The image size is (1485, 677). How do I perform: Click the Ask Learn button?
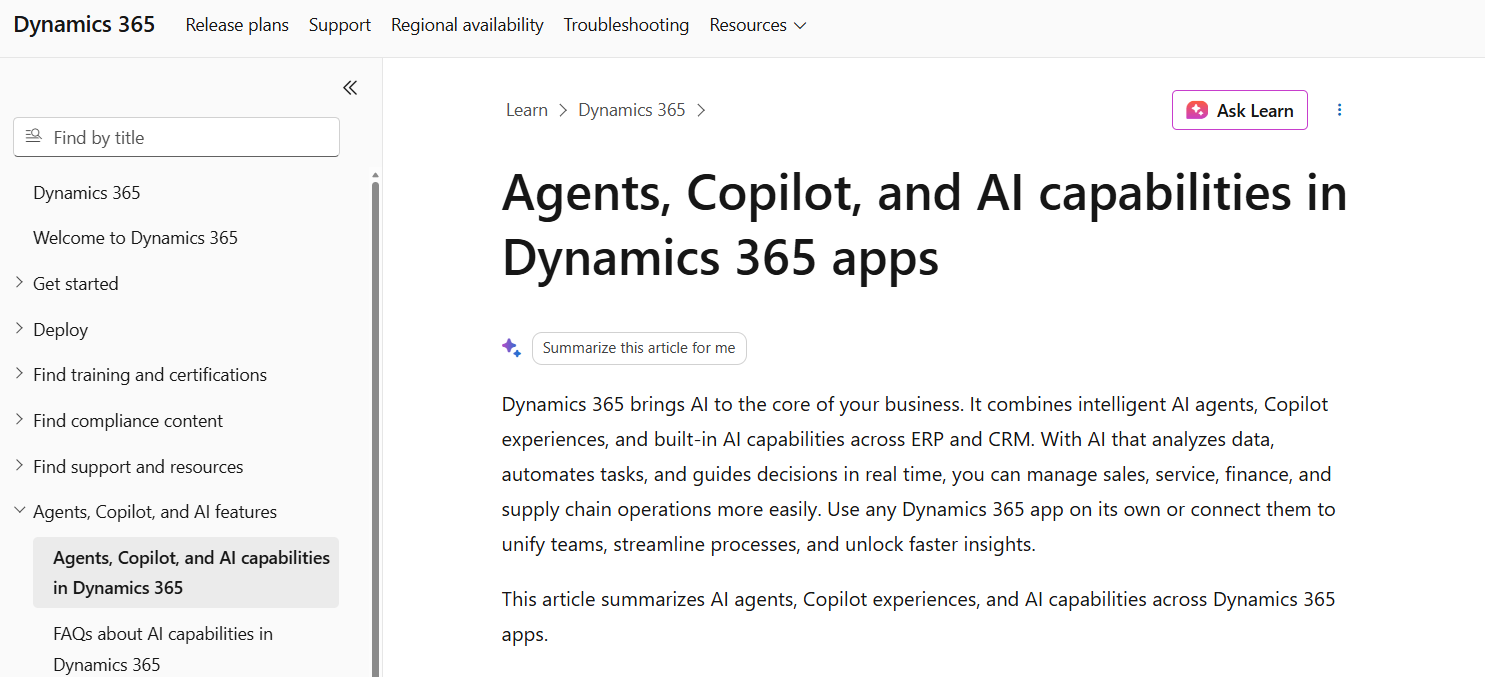tap(1240, 110)
